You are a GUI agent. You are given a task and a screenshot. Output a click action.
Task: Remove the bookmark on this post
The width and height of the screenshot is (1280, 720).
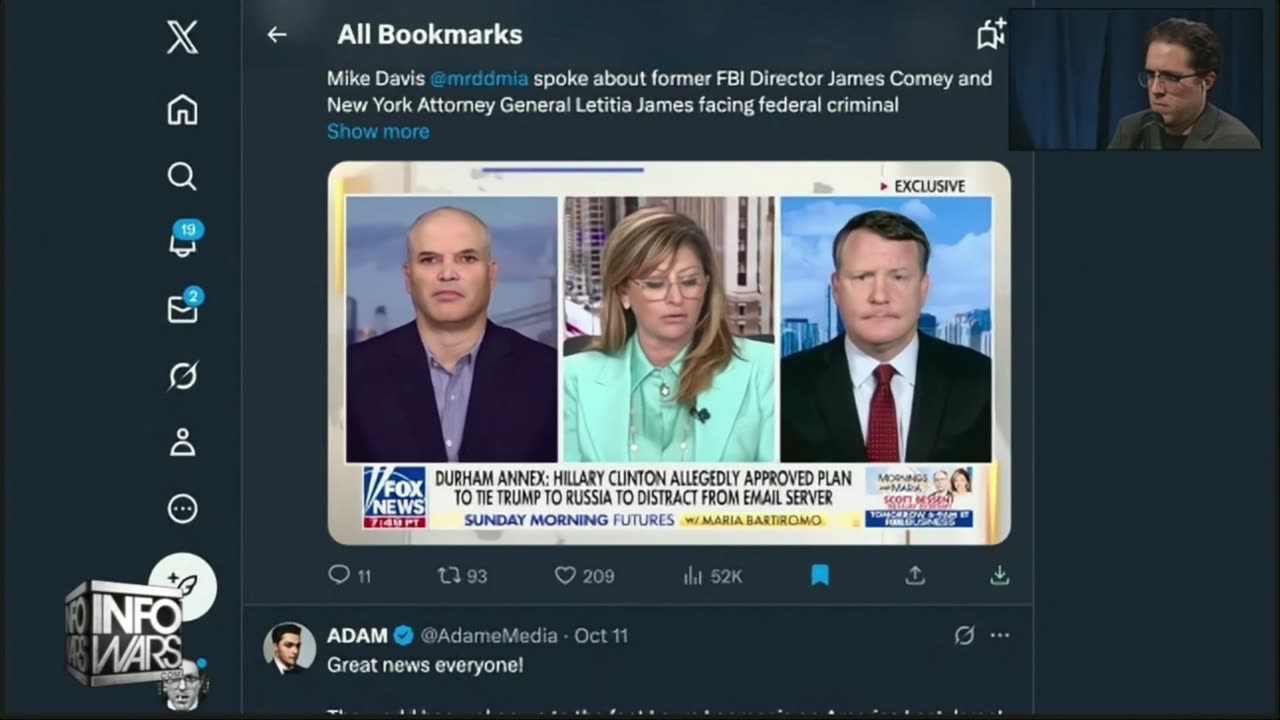(820, 575)
